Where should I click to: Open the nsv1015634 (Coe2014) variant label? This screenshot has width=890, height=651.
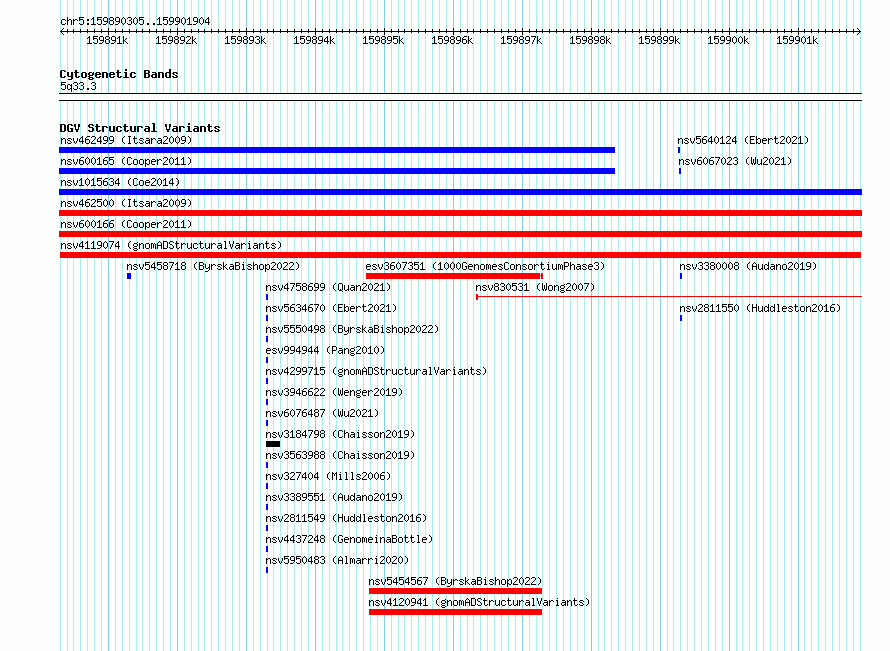pyautogui.click(x=120, y=182)
